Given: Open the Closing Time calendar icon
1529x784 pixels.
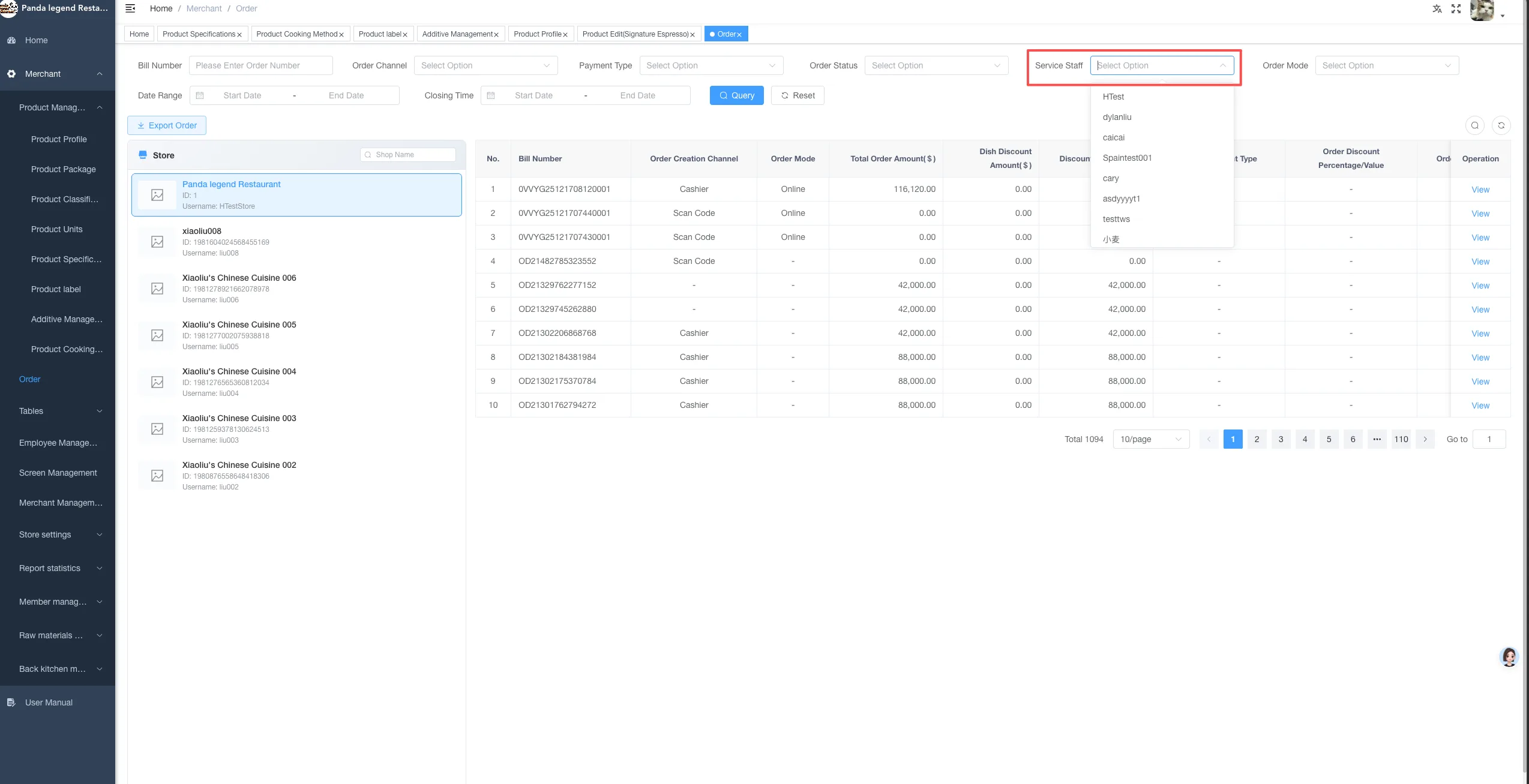Looking at the screenshot, I should [x=491, y=95].
